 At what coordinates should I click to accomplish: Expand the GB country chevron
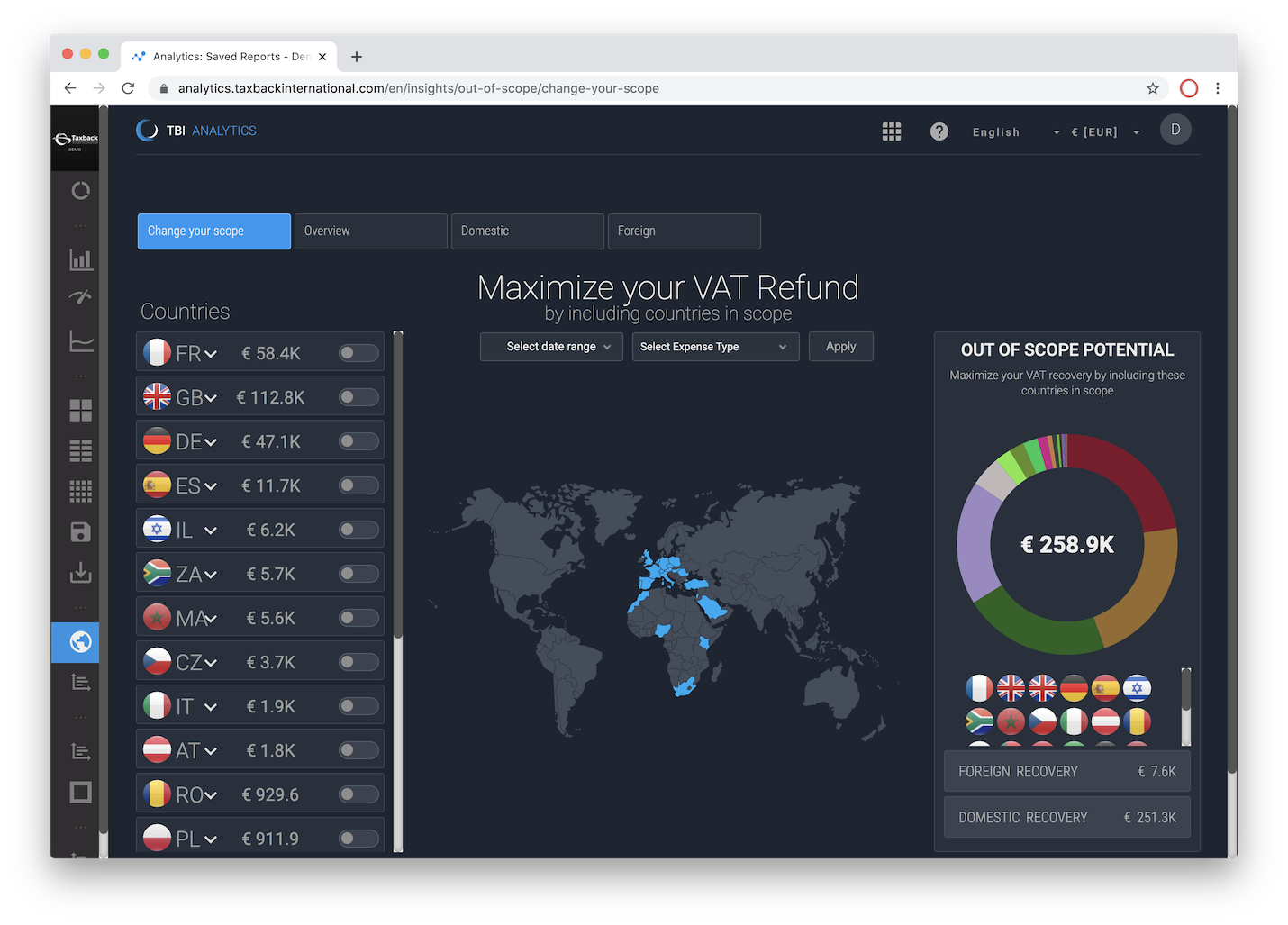211,399
